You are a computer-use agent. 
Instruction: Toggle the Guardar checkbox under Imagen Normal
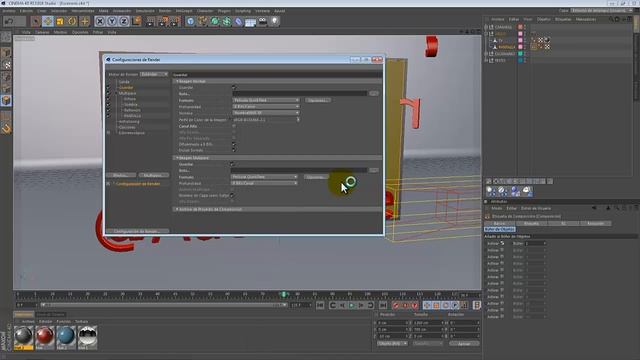[234, 87]
